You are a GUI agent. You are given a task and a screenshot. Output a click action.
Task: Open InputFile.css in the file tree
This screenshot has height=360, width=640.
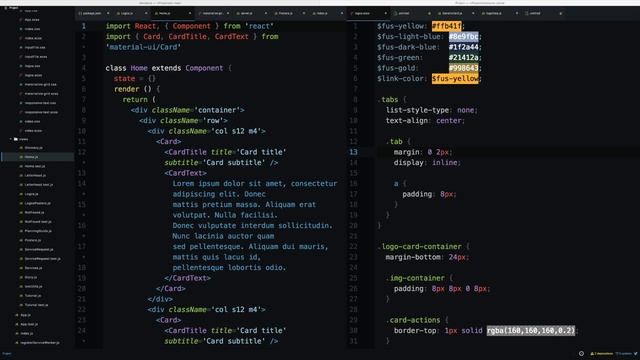tap(35, 47)
